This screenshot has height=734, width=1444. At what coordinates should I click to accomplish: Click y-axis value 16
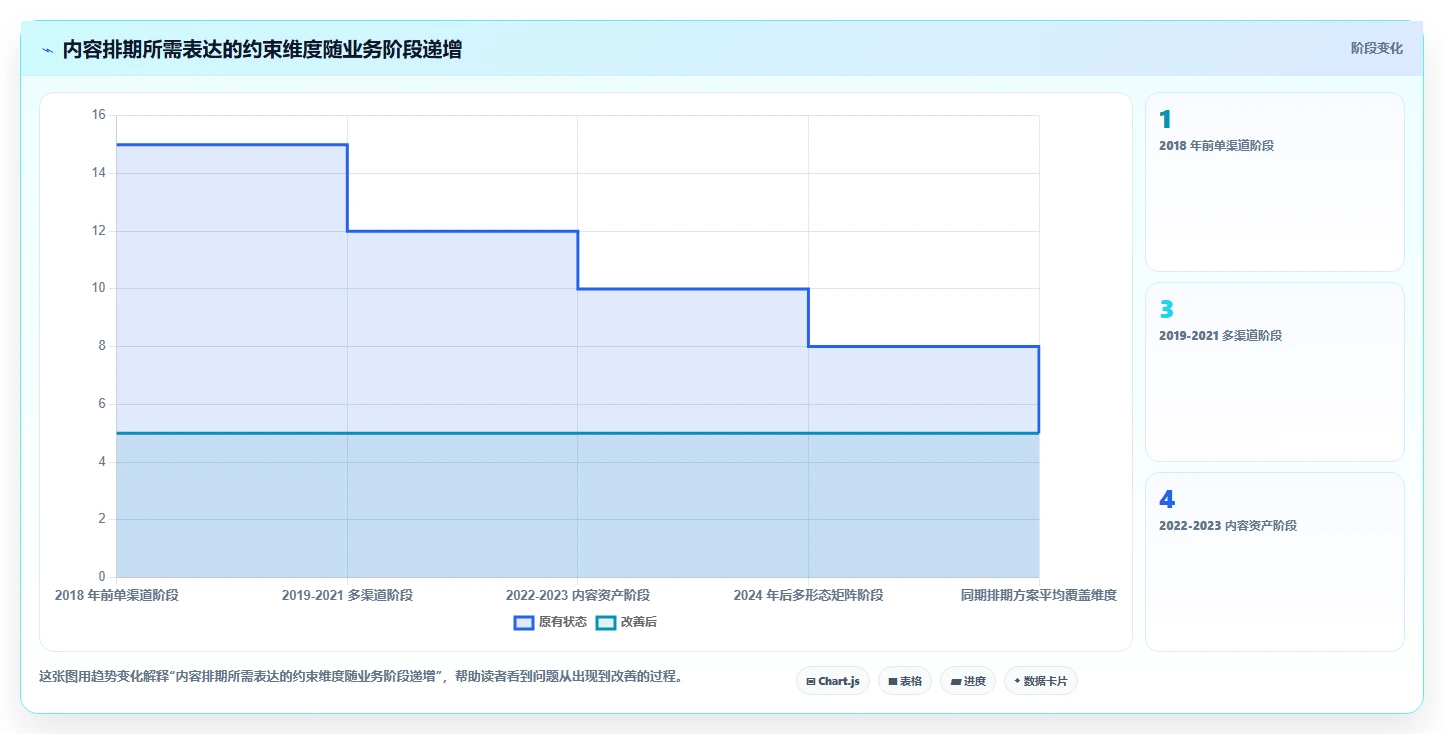click(x=98, y=115)
